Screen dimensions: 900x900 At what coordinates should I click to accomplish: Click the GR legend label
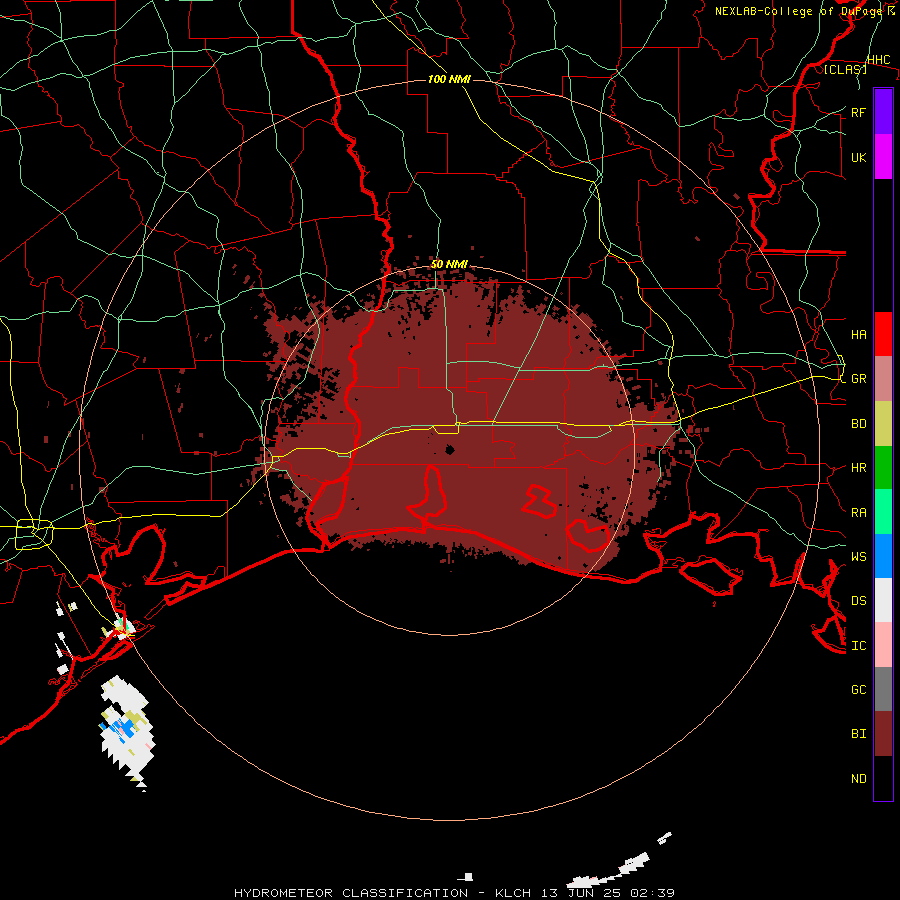click(859, 379)
